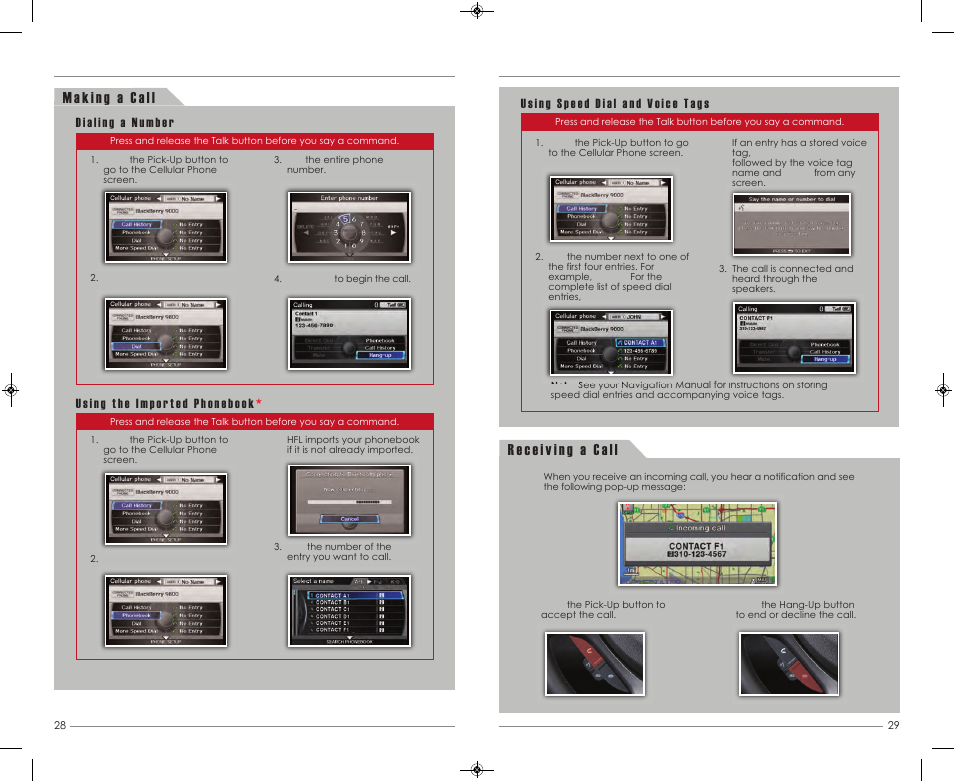The width and height of the screenshot is (954, 781).
Task: Click "HFL imports your phonebook" paragraph
Action: [x=353, y=445]
